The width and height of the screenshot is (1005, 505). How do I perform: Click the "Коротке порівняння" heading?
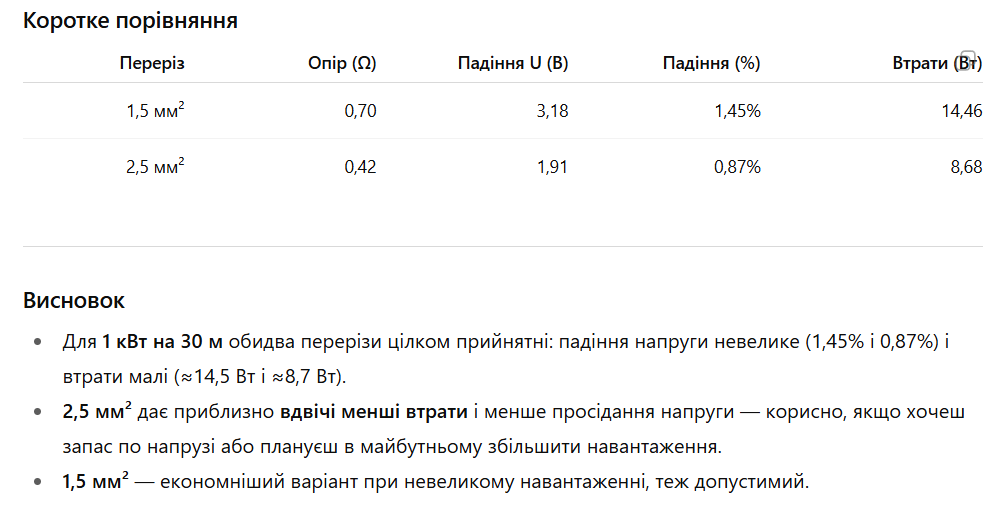coord(130,21)
